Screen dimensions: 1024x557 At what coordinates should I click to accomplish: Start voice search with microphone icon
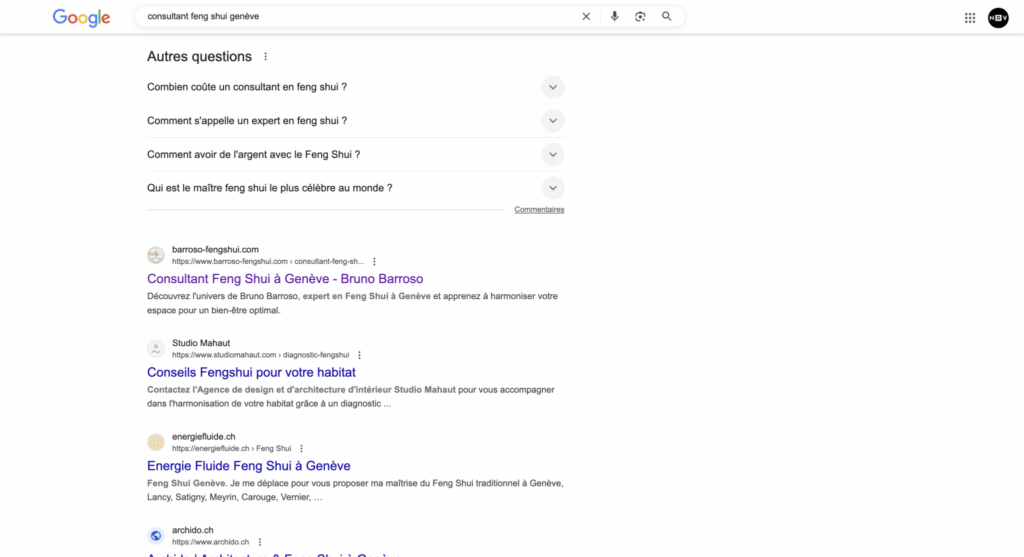(x=614, y=16)
